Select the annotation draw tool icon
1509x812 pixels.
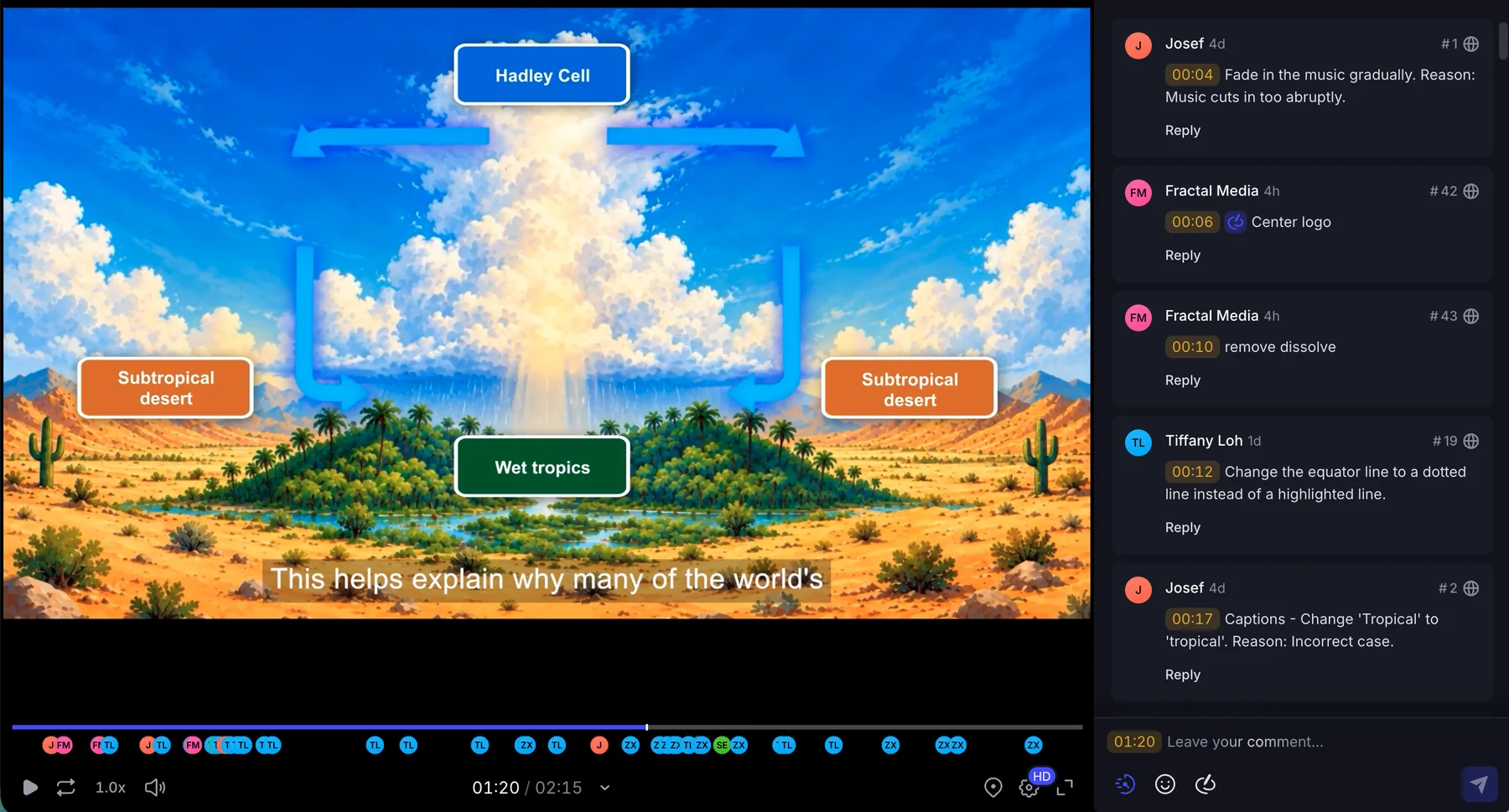pos(1205,784)
